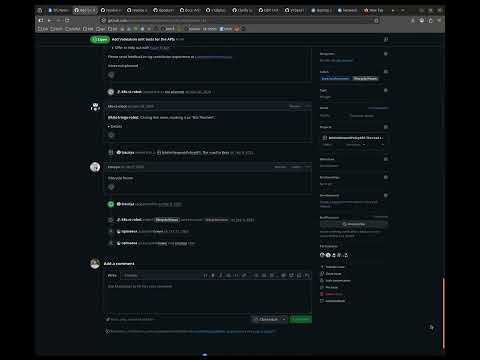Viewport: 480px width, 360px height.
Task: Open the Type gear settings
Action: pos(386,90)
